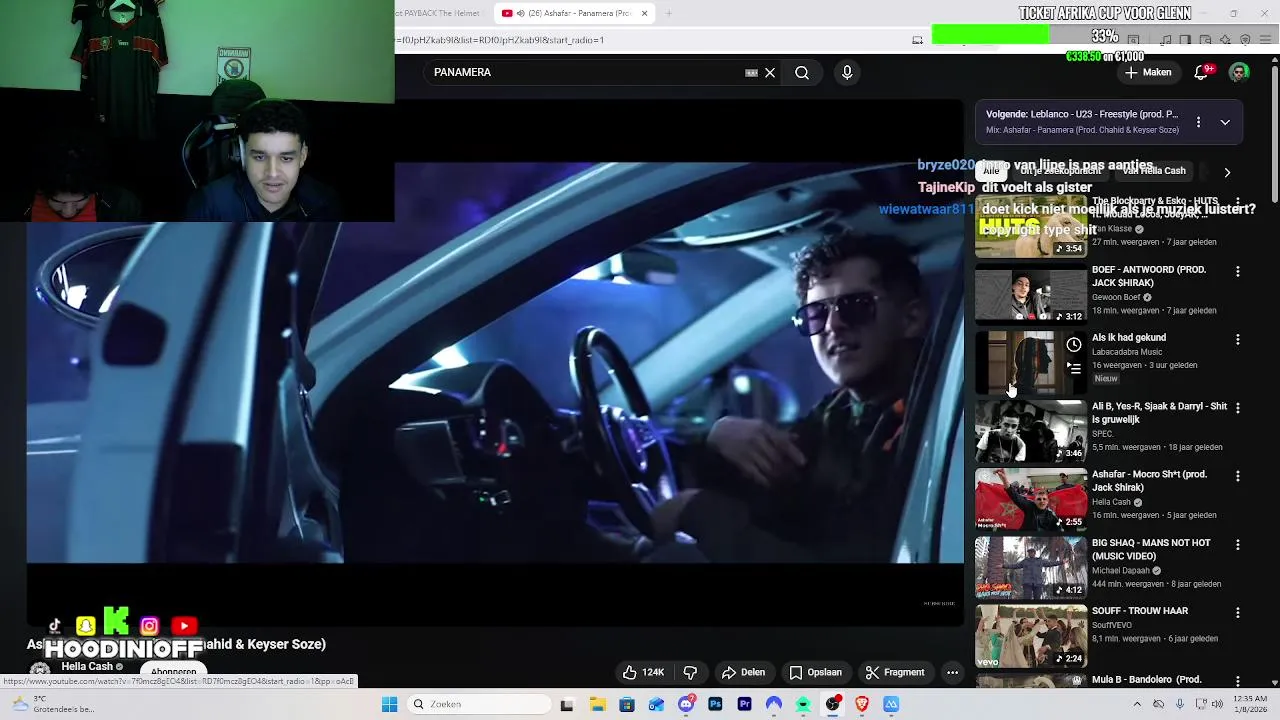Click the Labacadabra Music channel name

[x=1127, y=352]
